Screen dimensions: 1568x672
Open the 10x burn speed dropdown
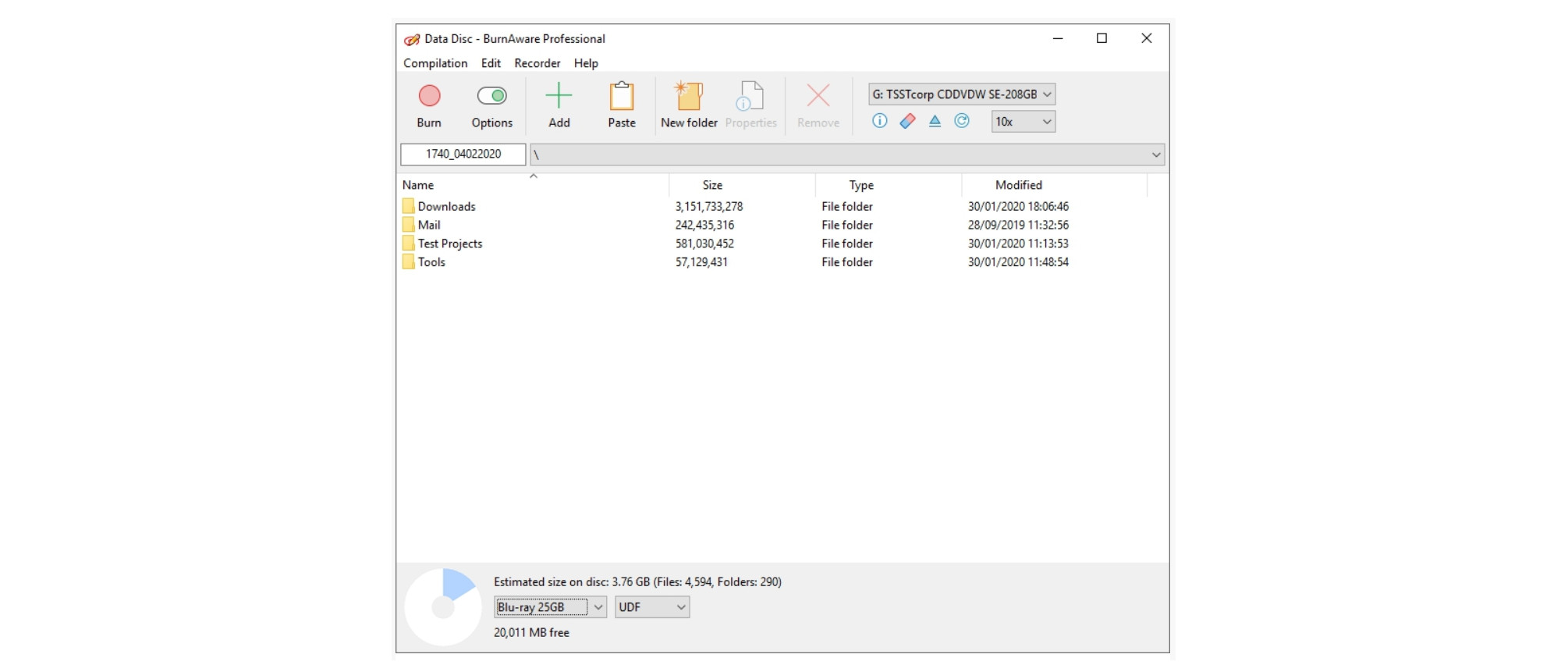(x=1023, y=122)
